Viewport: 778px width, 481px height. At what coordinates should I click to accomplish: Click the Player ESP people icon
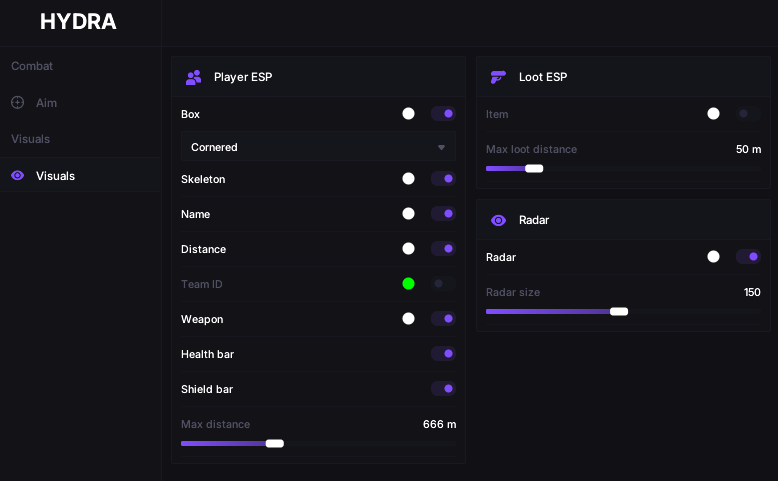click(194, 77)
